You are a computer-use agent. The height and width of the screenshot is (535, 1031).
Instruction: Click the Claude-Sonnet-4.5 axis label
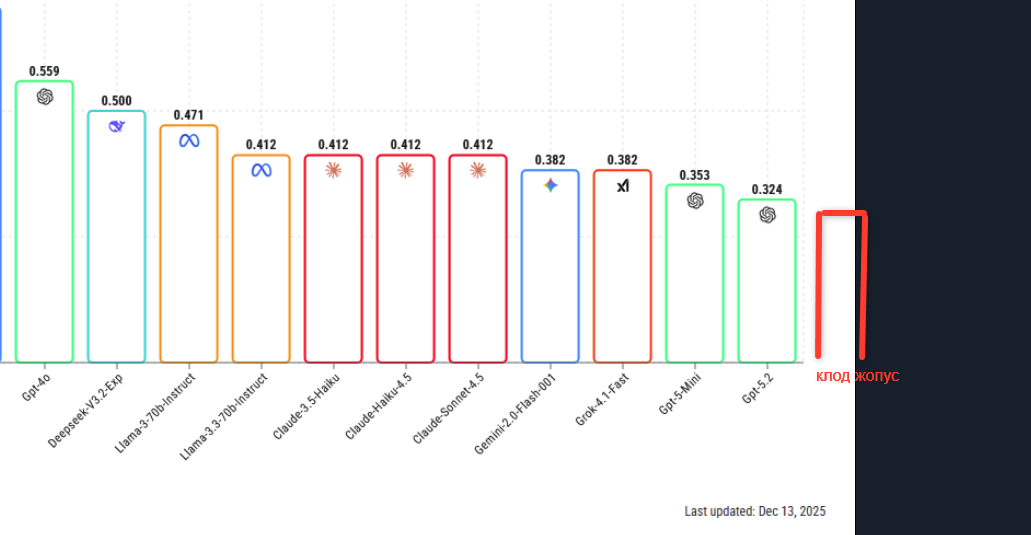448,409
